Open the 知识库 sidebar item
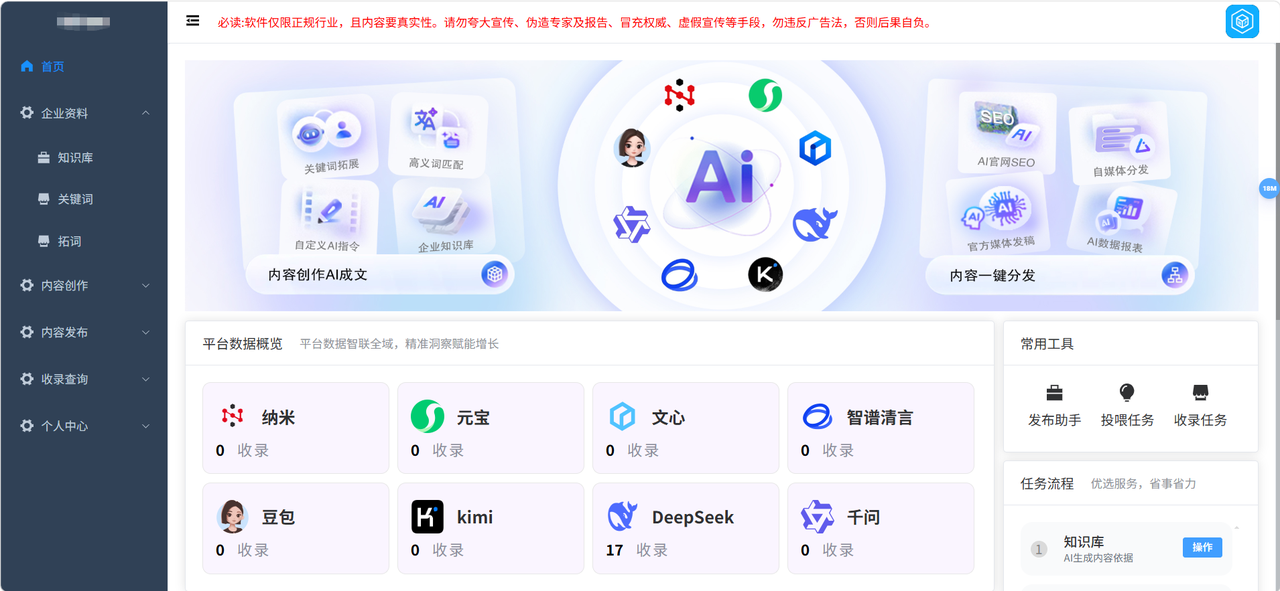This screenshot has width=1280, height=591. point(84,157)
